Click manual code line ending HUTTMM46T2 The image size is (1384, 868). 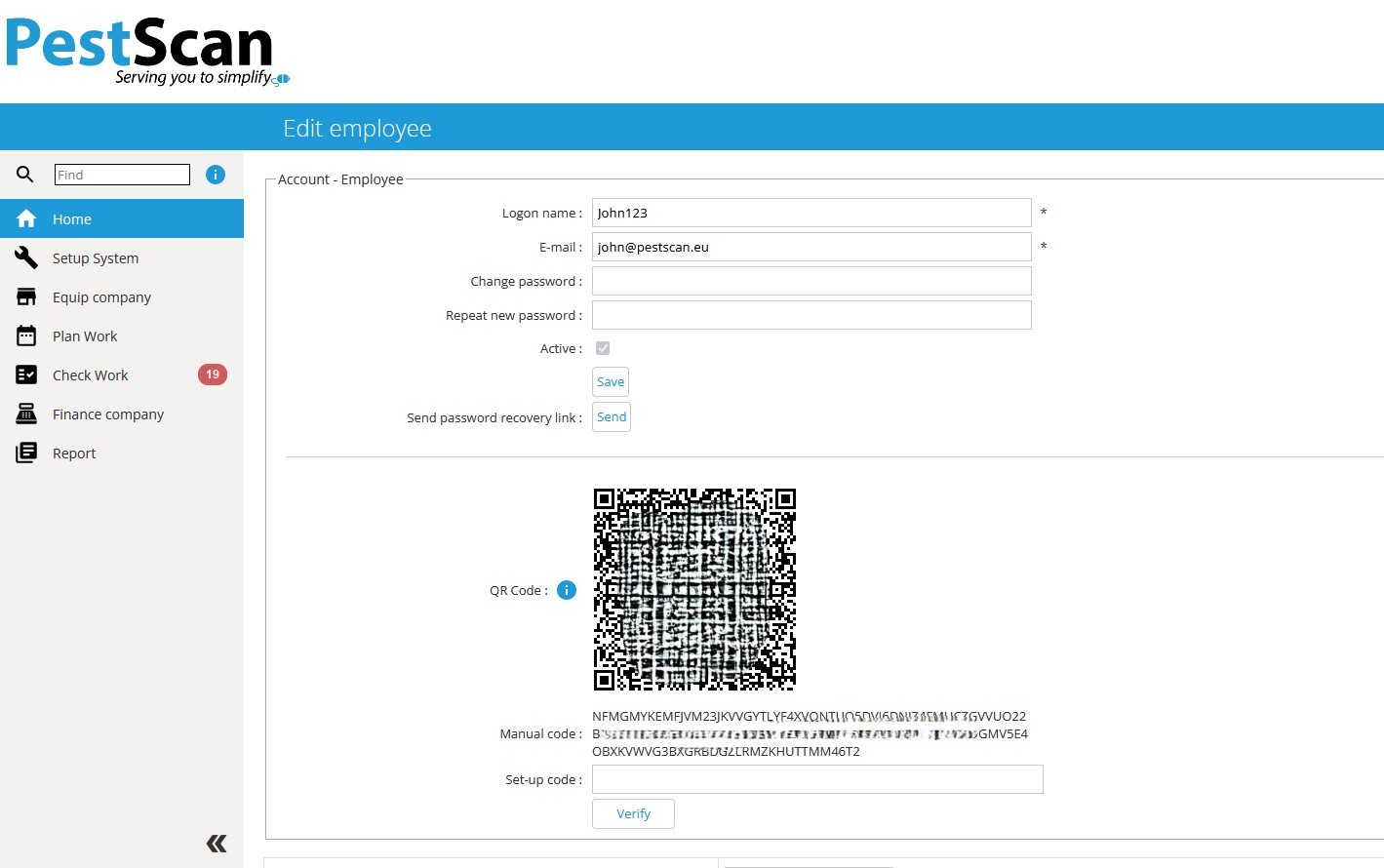click(x=726, y=751)
